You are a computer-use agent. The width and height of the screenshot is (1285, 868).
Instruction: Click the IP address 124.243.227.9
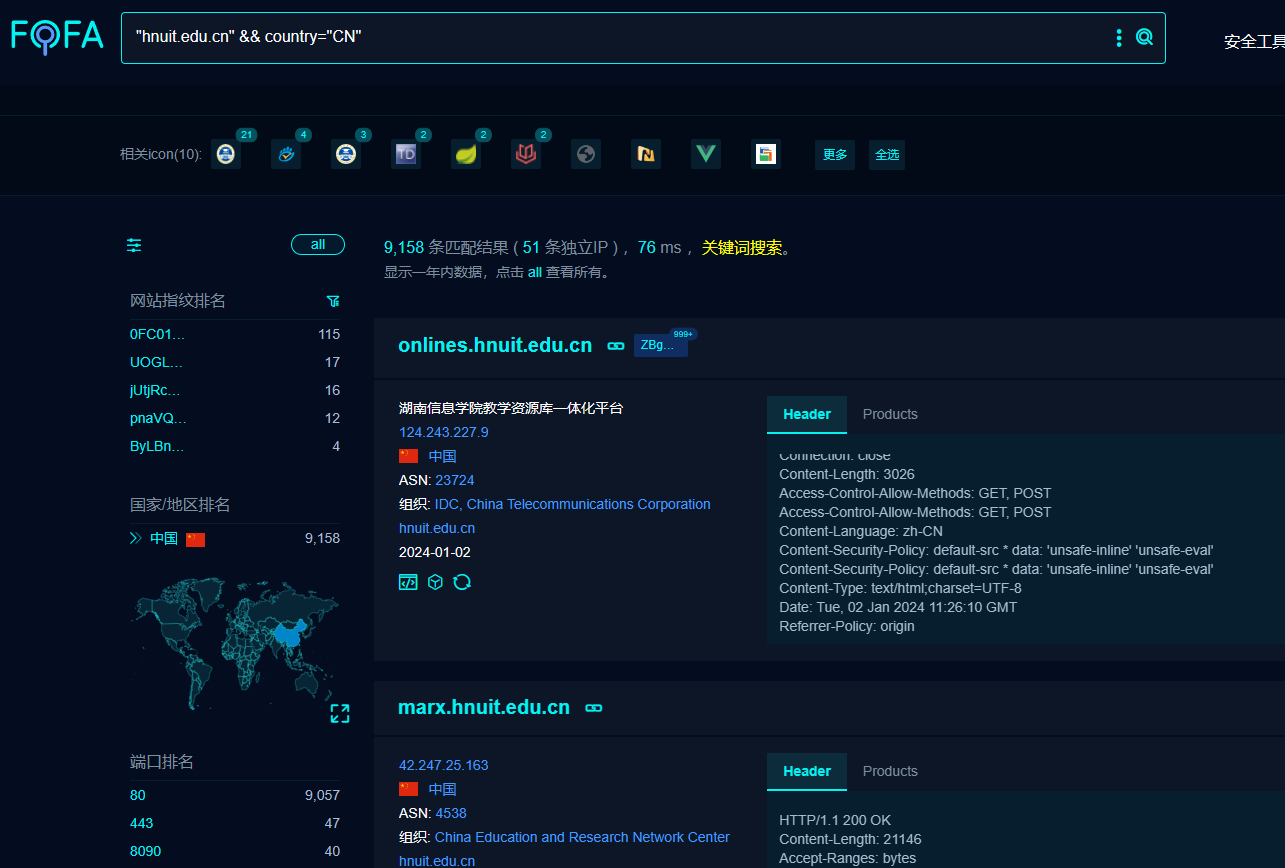click(x=444, y=432)
